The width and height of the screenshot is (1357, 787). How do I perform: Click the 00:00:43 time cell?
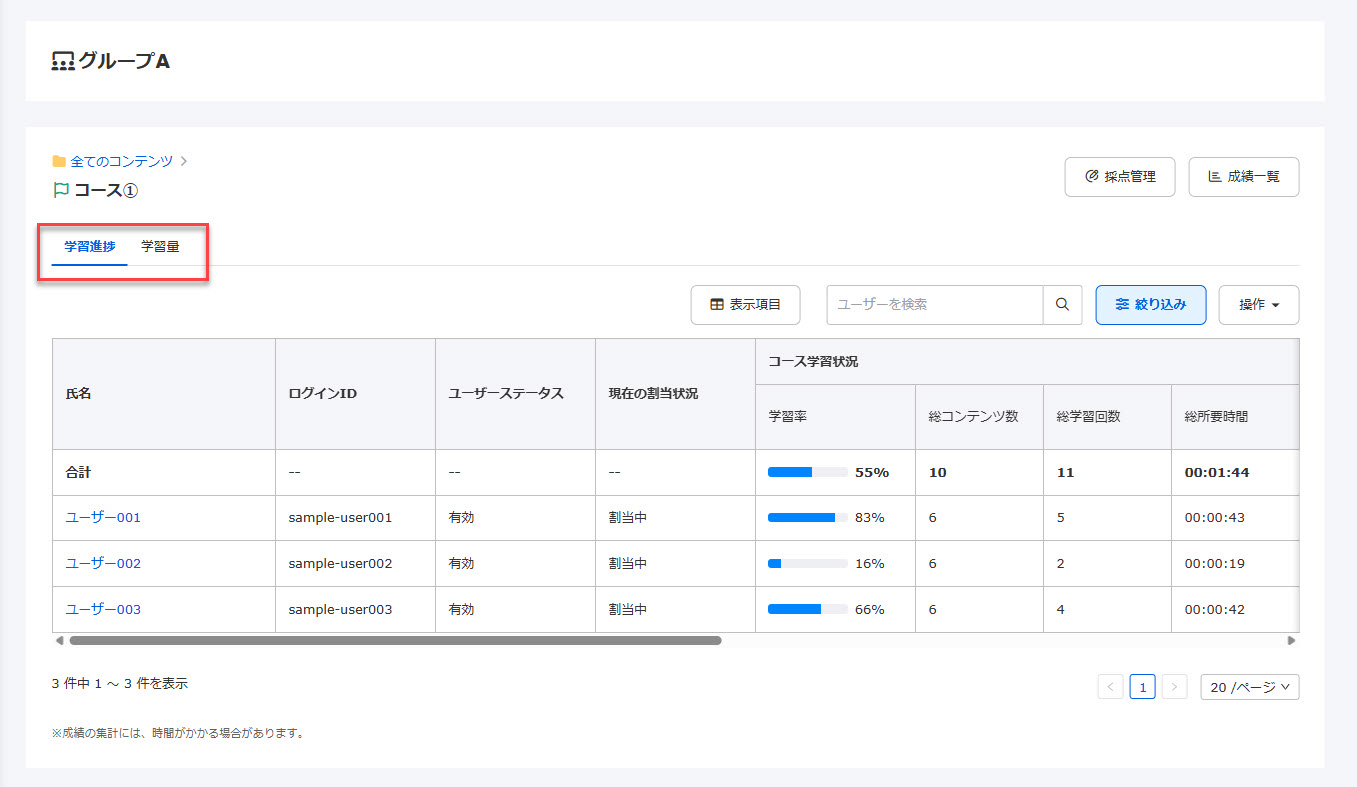(x=1235, y=518)
